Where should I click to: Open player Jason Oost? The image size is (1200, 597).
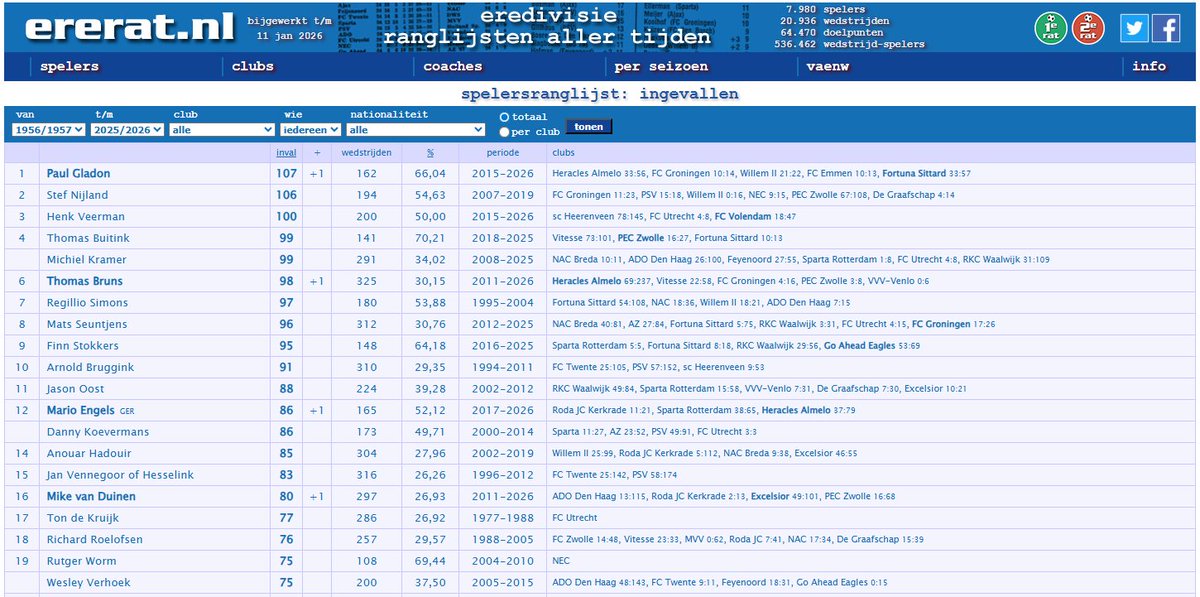point(75,389)
